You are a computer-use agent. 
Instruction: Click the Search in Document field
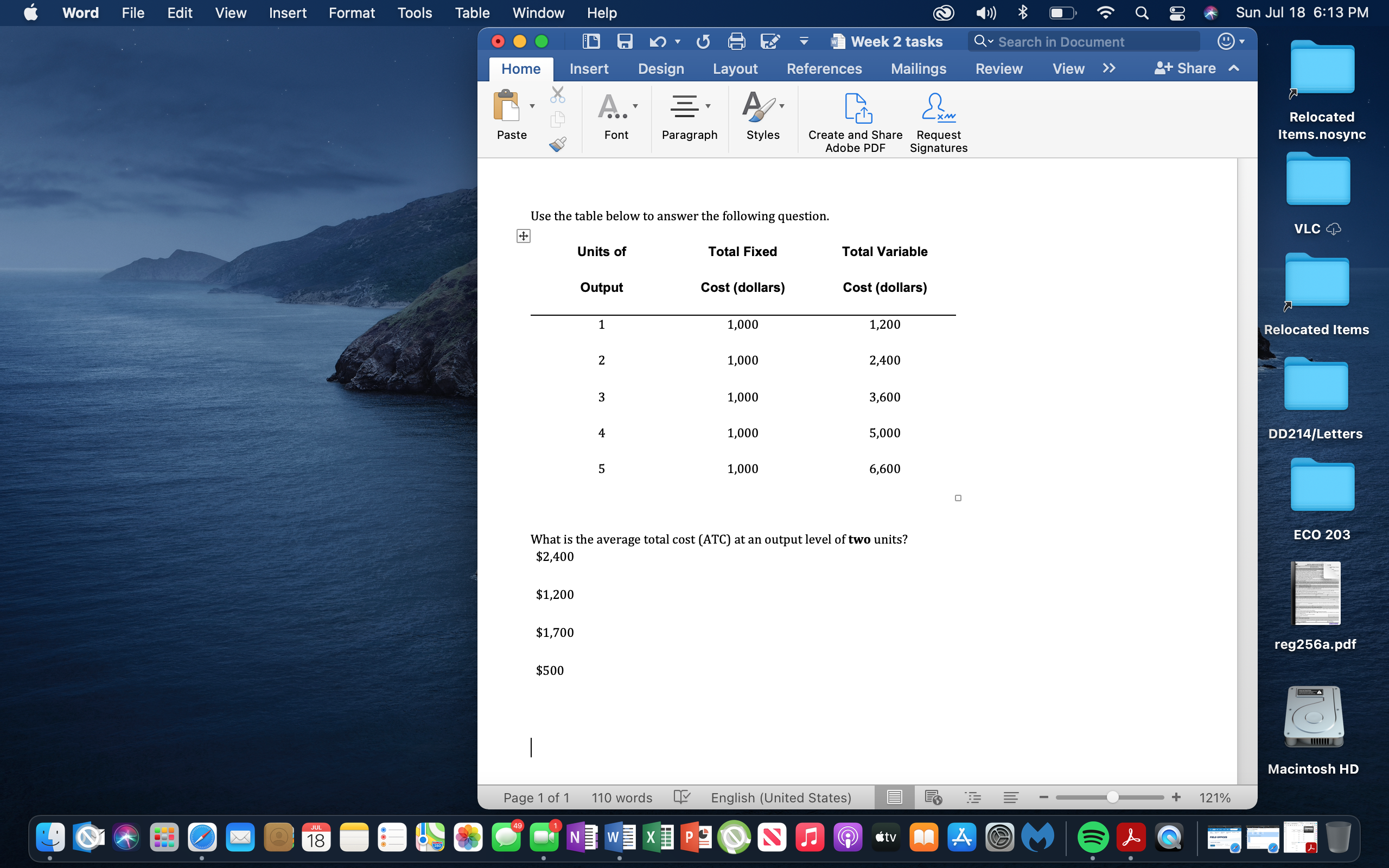pos(1085,41)
